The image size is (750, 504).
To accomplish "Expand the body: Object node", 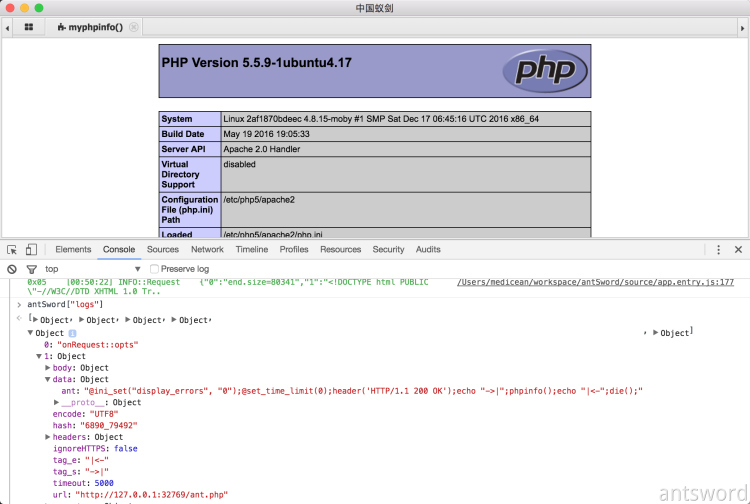I will coord(46,368).
